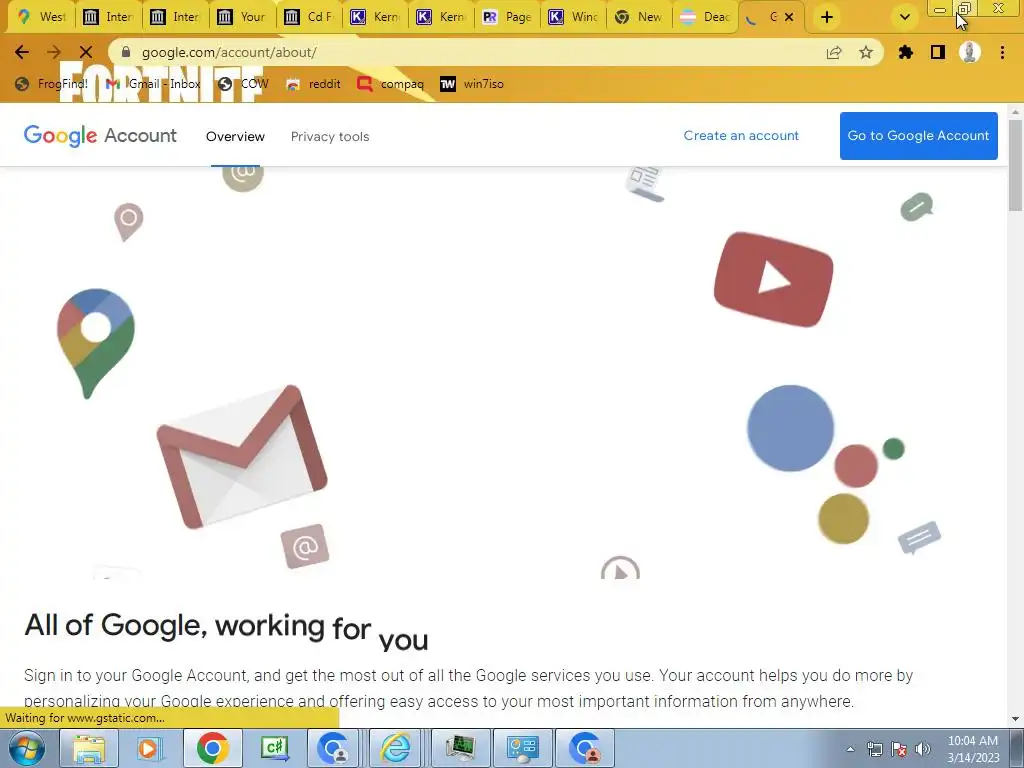Open the FrogFind! bookmark

pyautogui.click(x=52, y=84)
